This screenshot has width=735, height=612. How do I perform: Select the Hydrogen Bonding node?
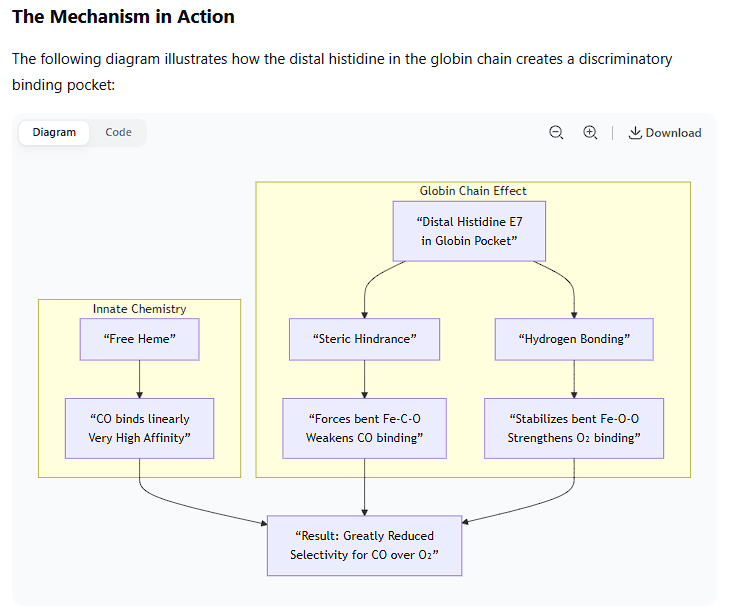point(574,339)
